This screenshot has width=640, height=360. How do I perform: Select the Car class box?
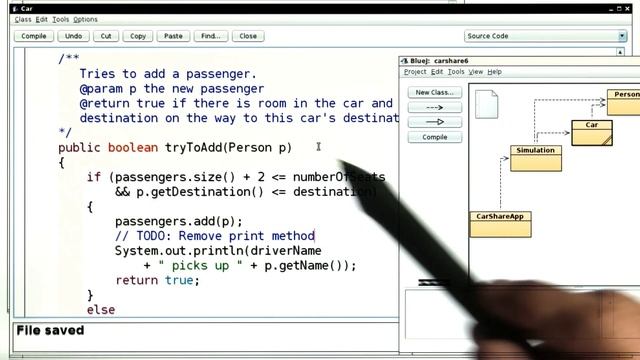(x=592, y=133)
